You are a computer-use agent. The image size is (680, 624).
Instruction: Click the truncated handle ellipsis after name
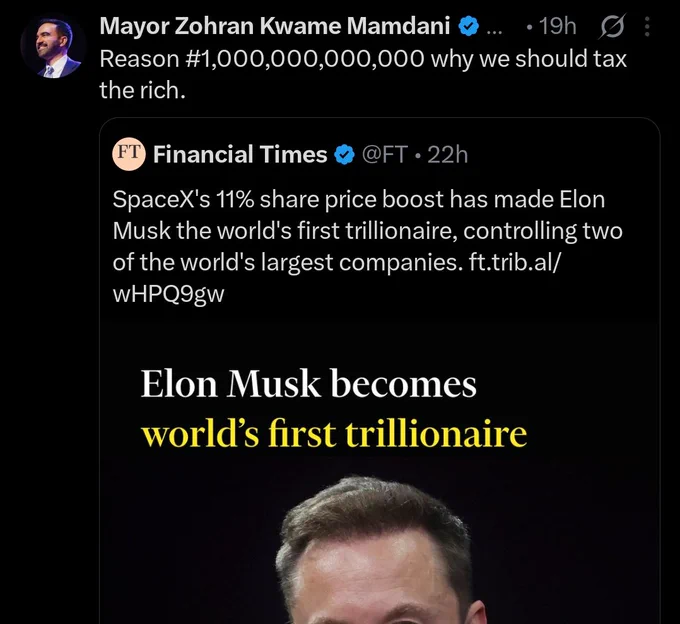[494, 31]
